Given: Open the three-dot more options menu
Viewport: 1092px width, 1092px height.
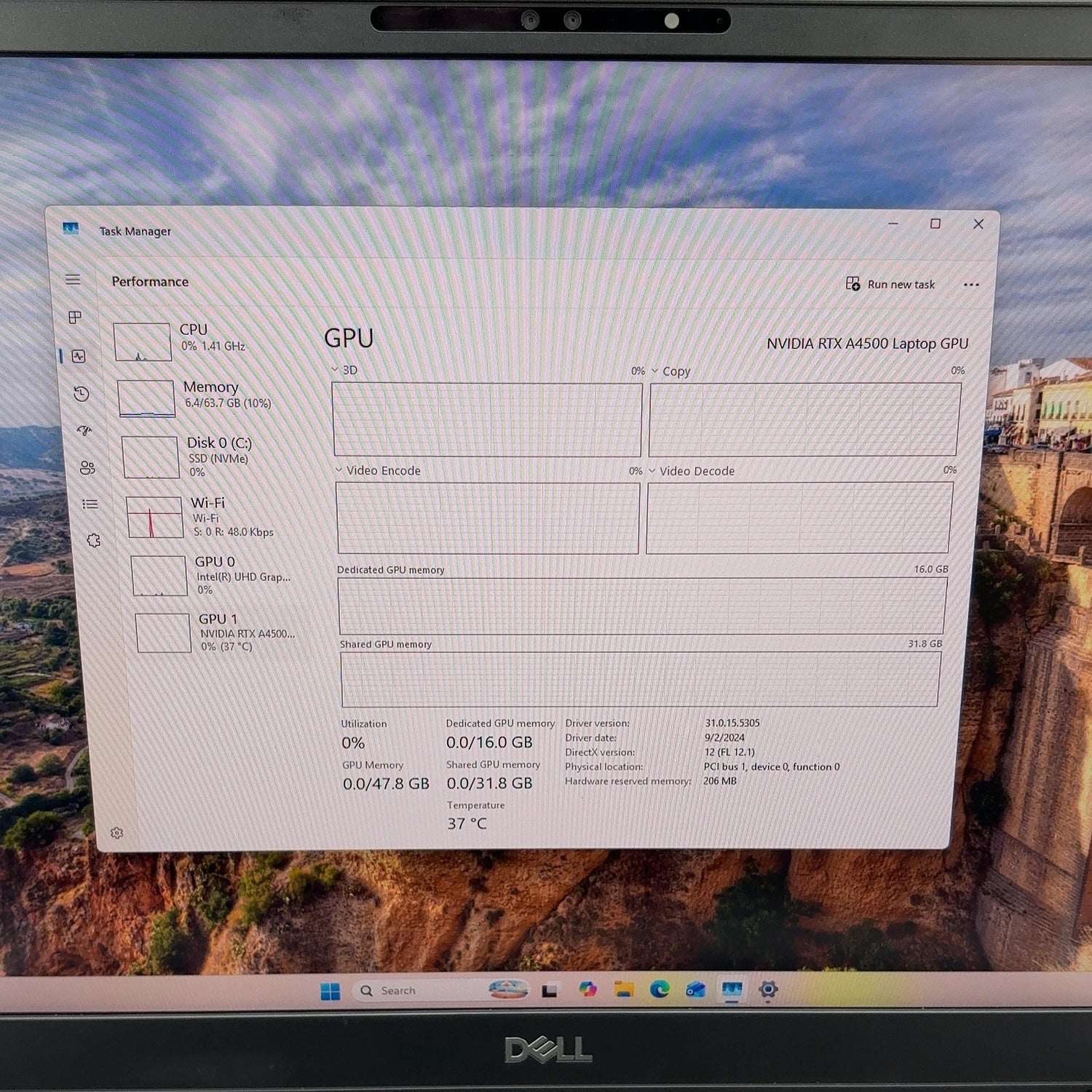Looking at the screenshot, I should pyautogui.click(x=971, y=285).
